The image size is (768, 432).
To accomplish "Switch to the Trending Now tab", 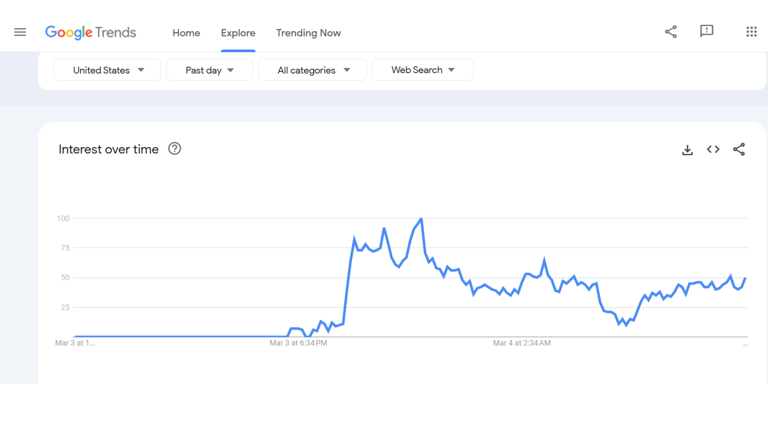I will coord(308,33).
